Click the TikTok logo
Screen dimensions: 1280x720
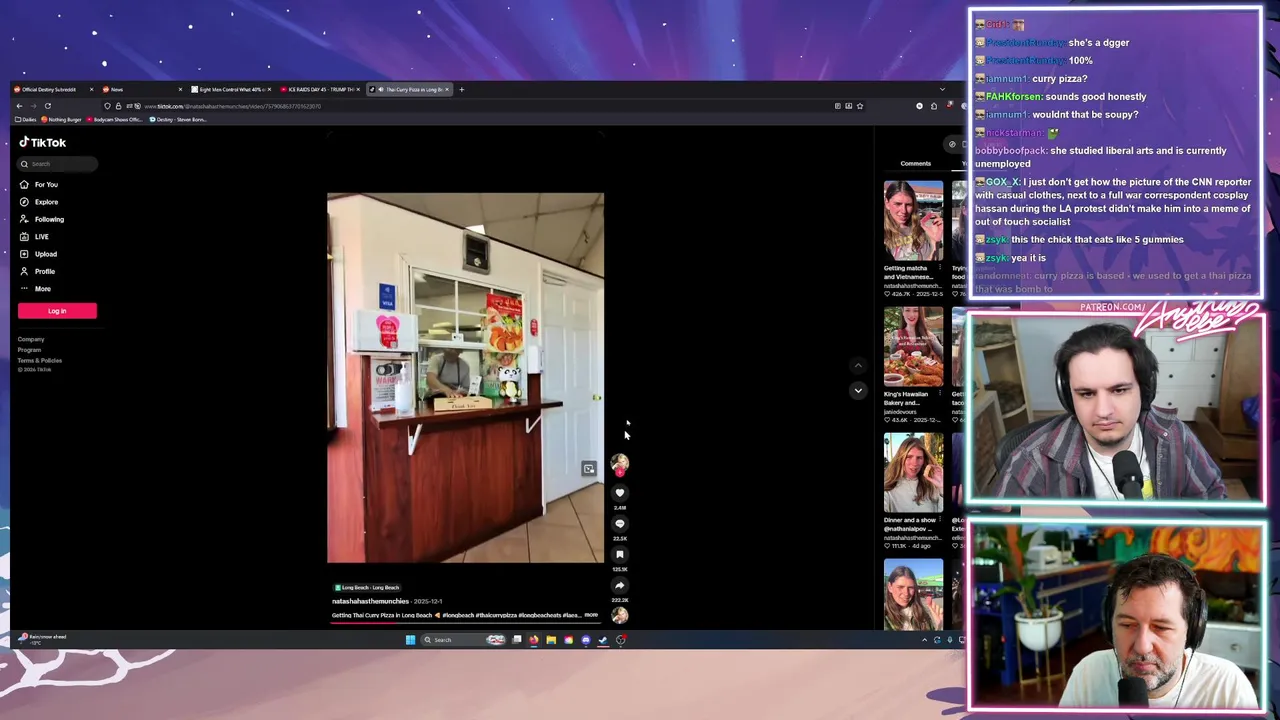[43, 143]
